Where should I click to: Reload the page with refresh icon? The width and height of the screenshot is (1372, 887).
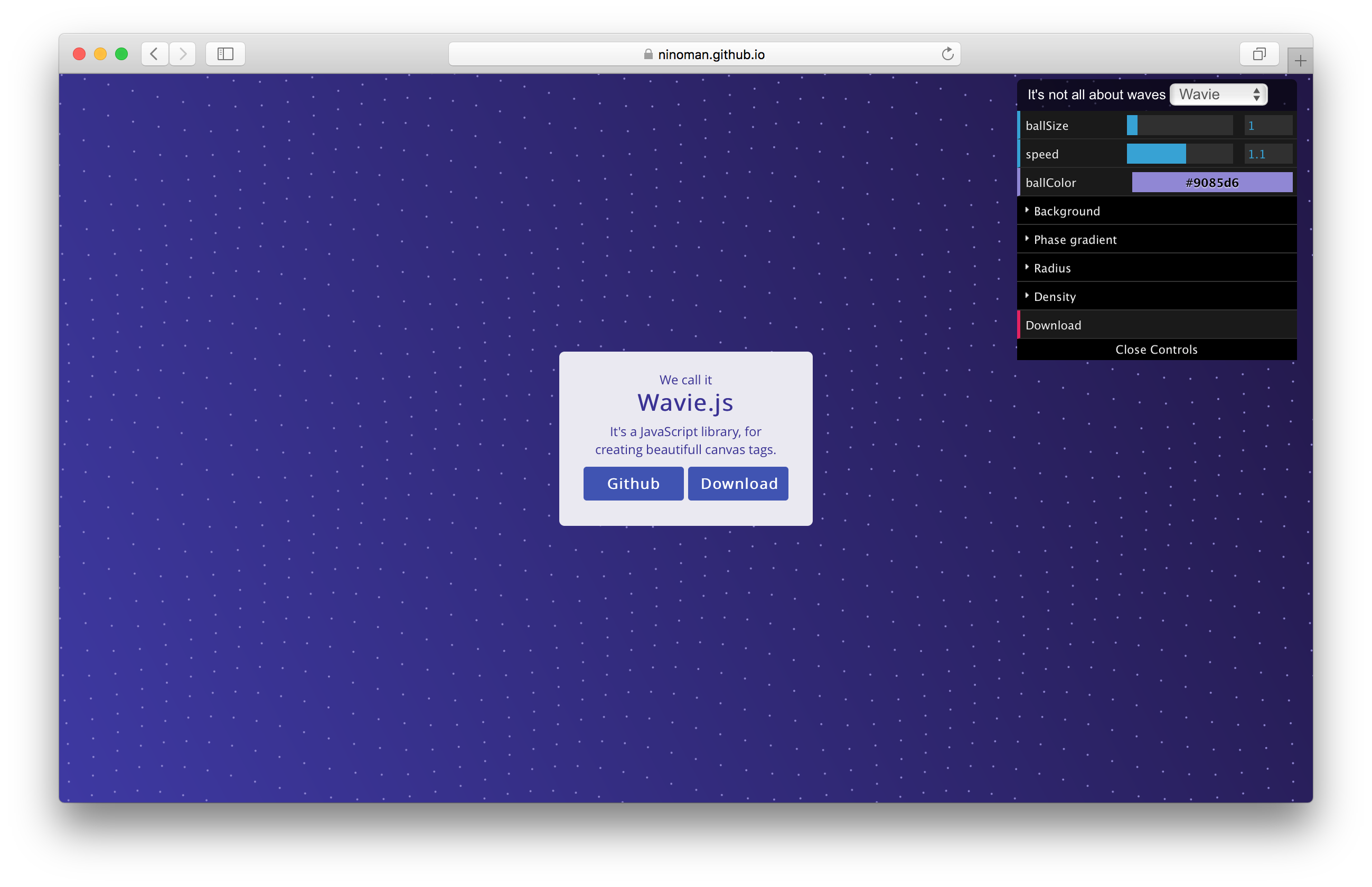(947, 54)
